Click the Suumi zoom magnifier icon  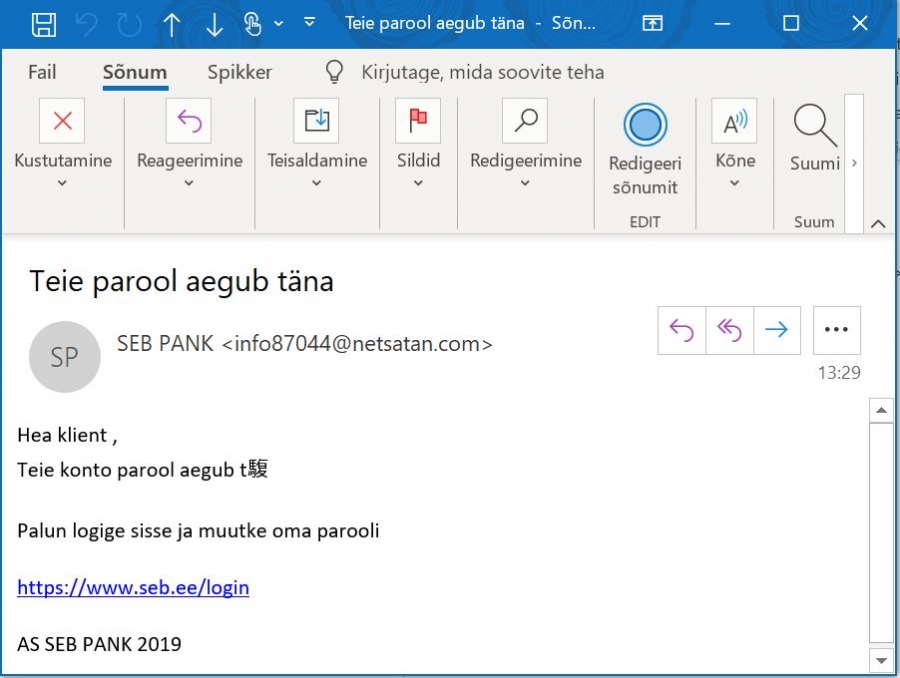pyautogui.click(x=815, y=125)
